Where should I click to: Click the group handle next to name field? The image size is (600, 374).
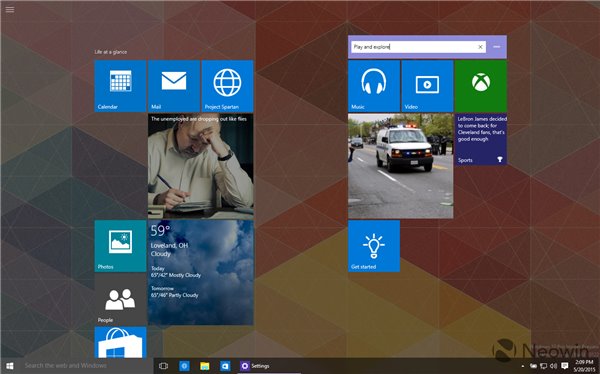[x=497, y=47]
